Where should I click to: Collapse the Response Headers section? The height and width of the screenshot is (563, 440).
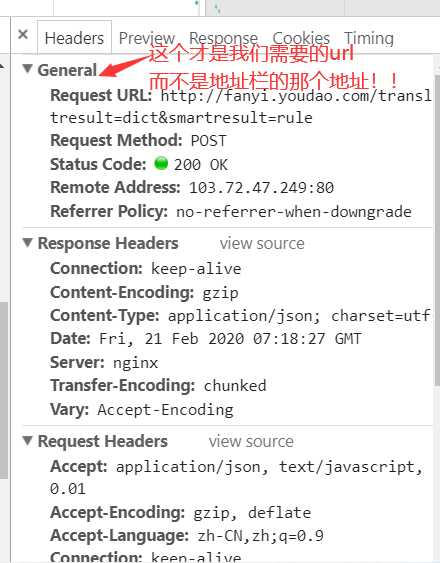click(28, 242)
